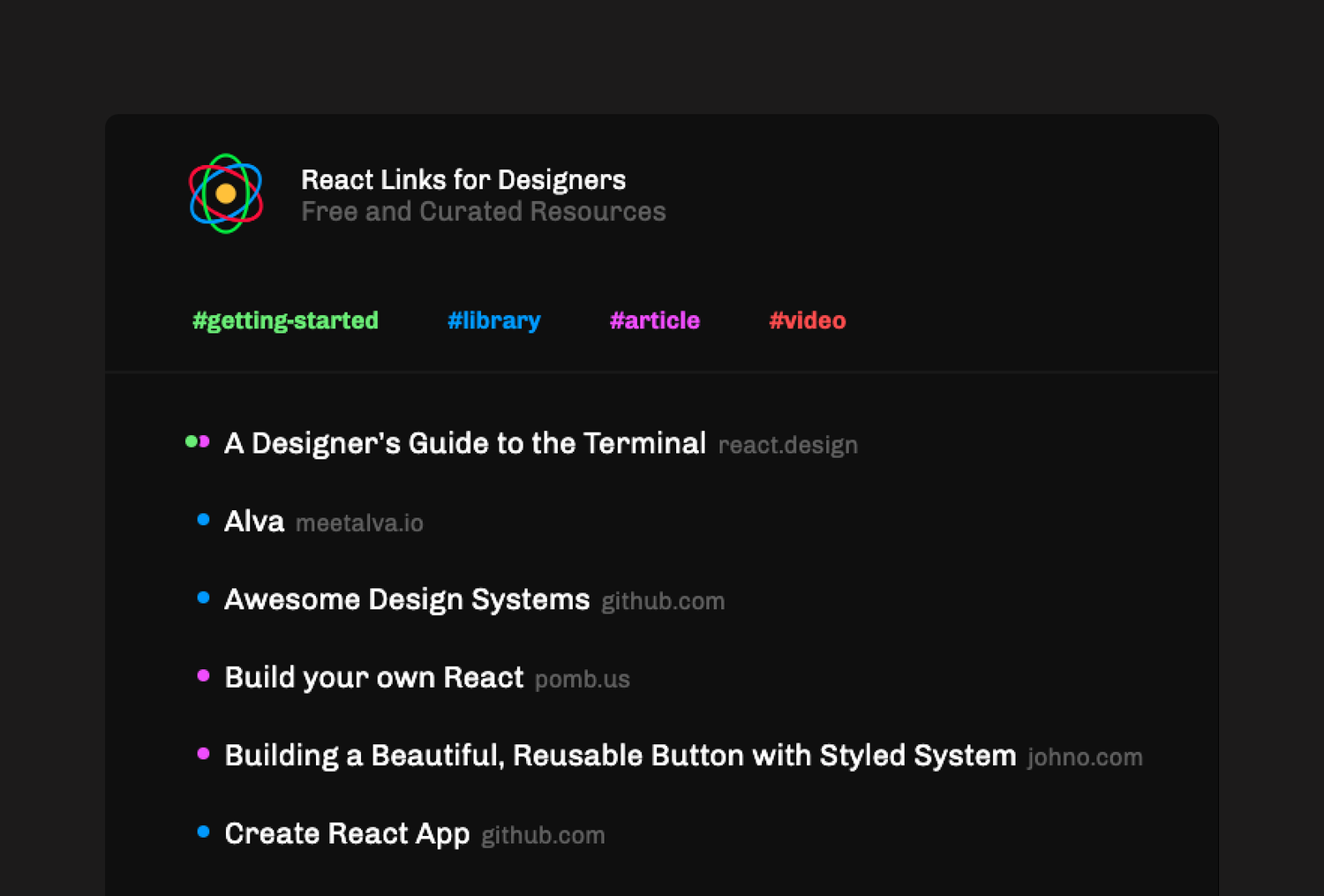The height and width of the screenshot is (896, 1324).
Task: Click the react.design domain label
Action: coord(788,445)
